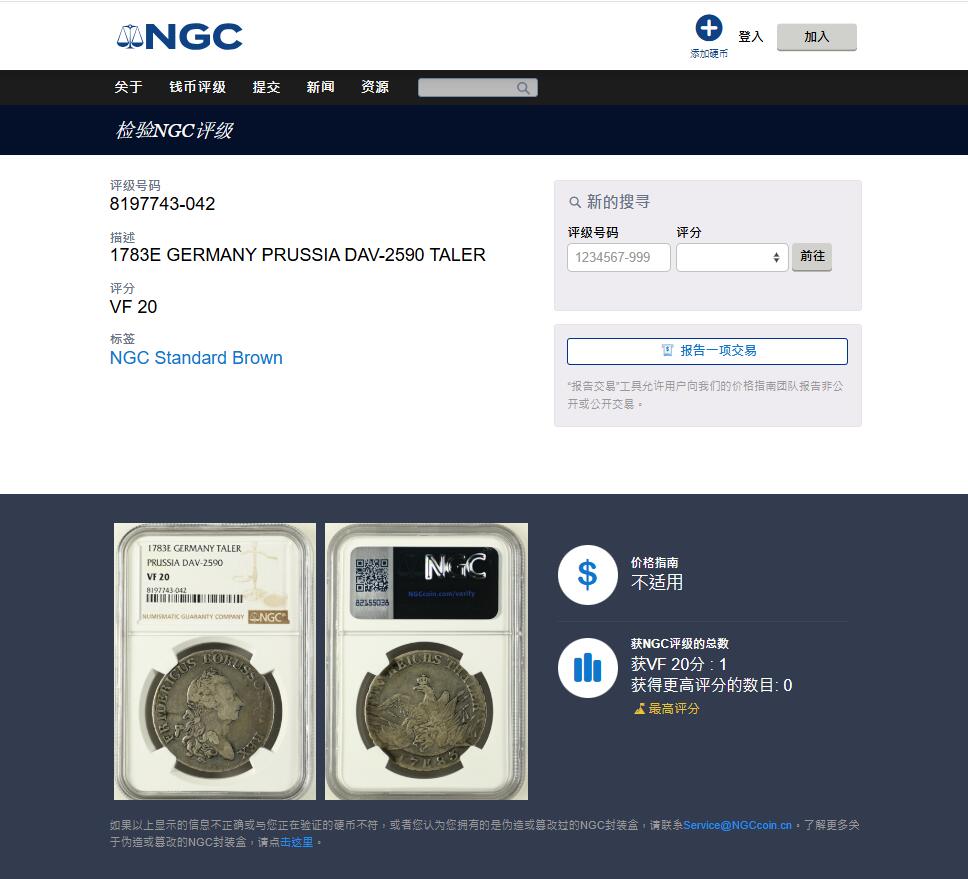Click the NGC scales logo
The image size is (968, 879).
[x=179, y=36]
